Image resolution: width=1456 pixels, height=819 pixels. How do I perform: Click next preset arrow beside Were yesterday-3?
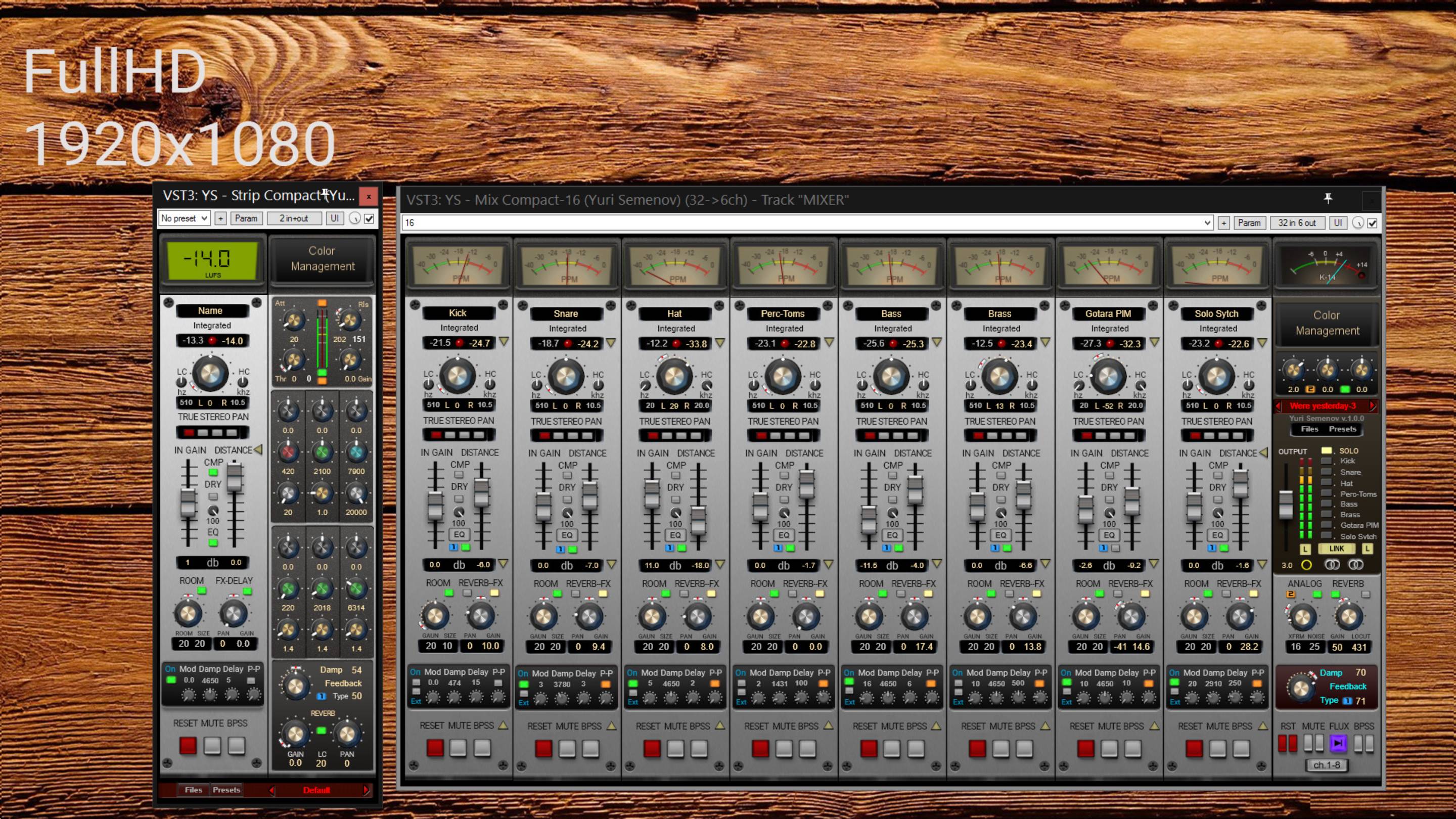1373,406
